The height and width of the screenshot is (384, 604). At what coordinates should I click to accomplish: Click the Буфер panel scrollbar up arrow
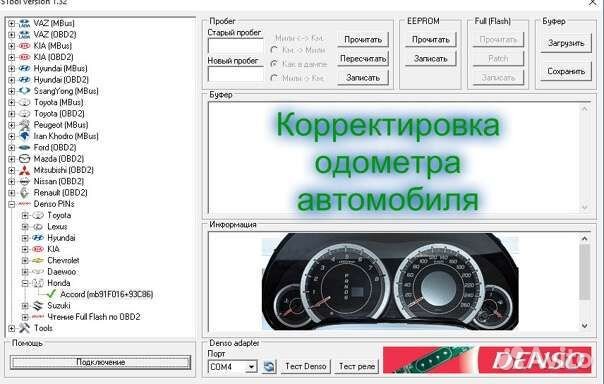point(584,109)
